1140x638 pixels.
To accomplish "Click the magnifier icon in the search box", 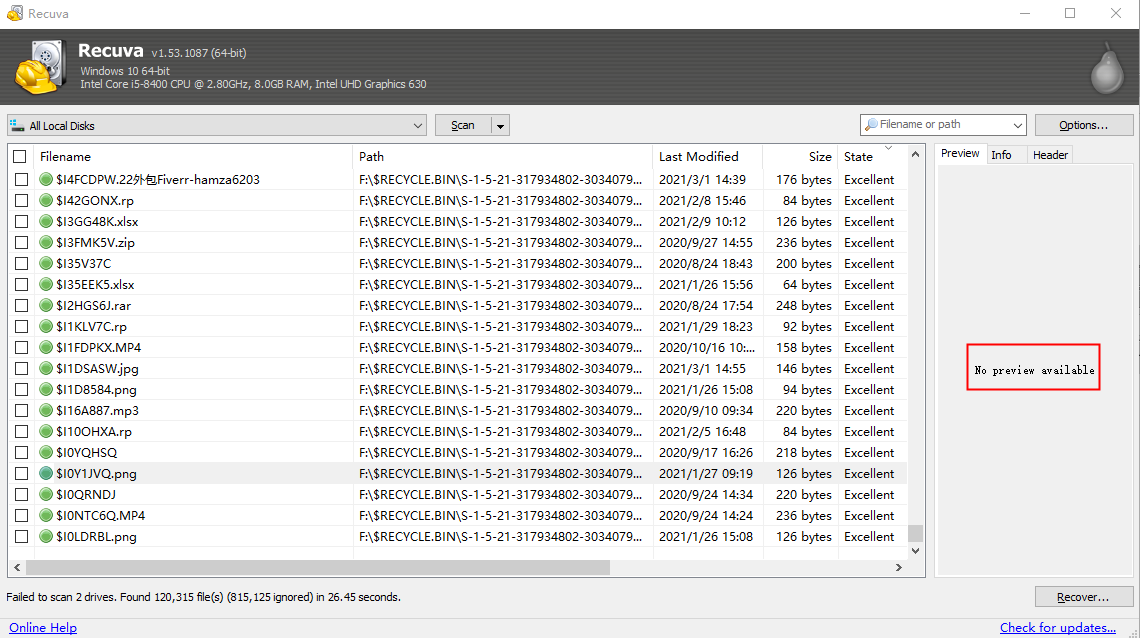I will (x=873, y=124).
